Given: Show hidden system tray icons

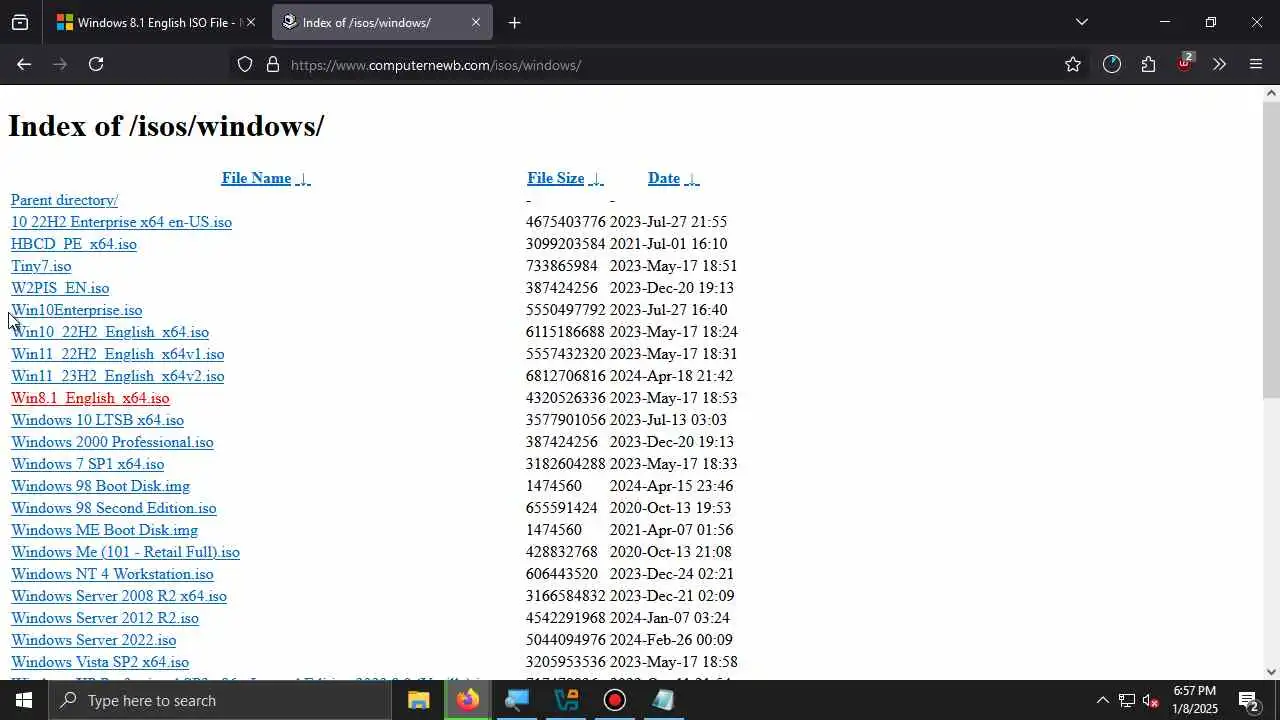Looking at the screenshot, I should point(1102,700).
